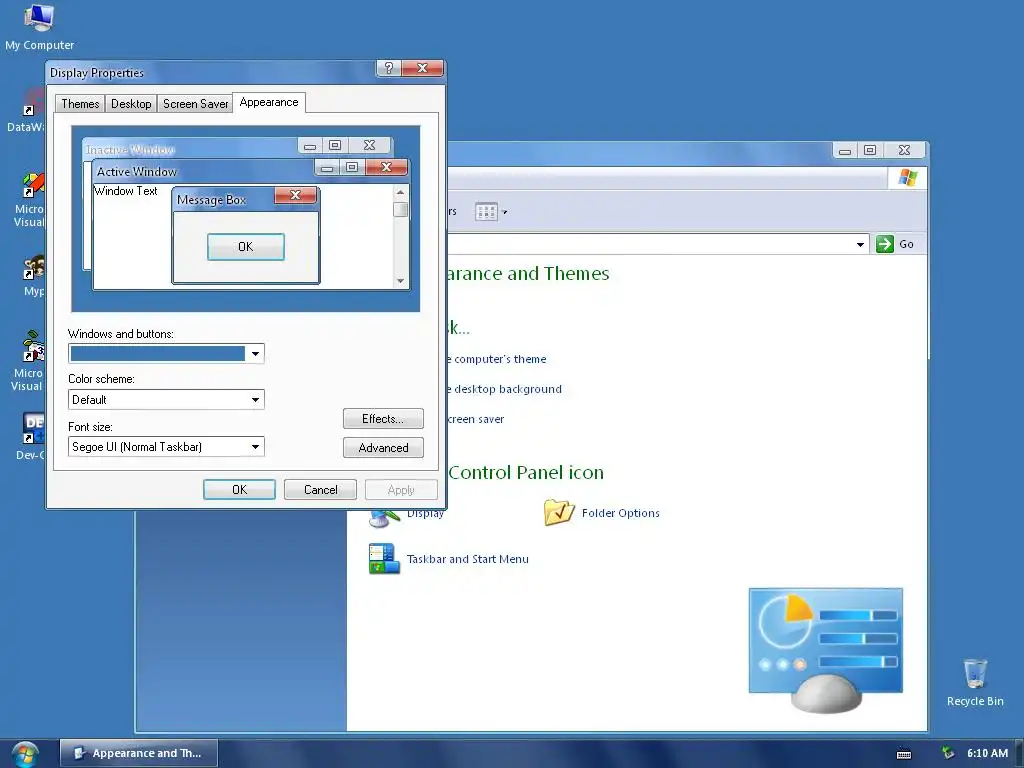Image resolution: width=1024 pixels, height=768 pixels.
Task: Expand the address bar dropdown arrow
Action: (x=860, y=245)
